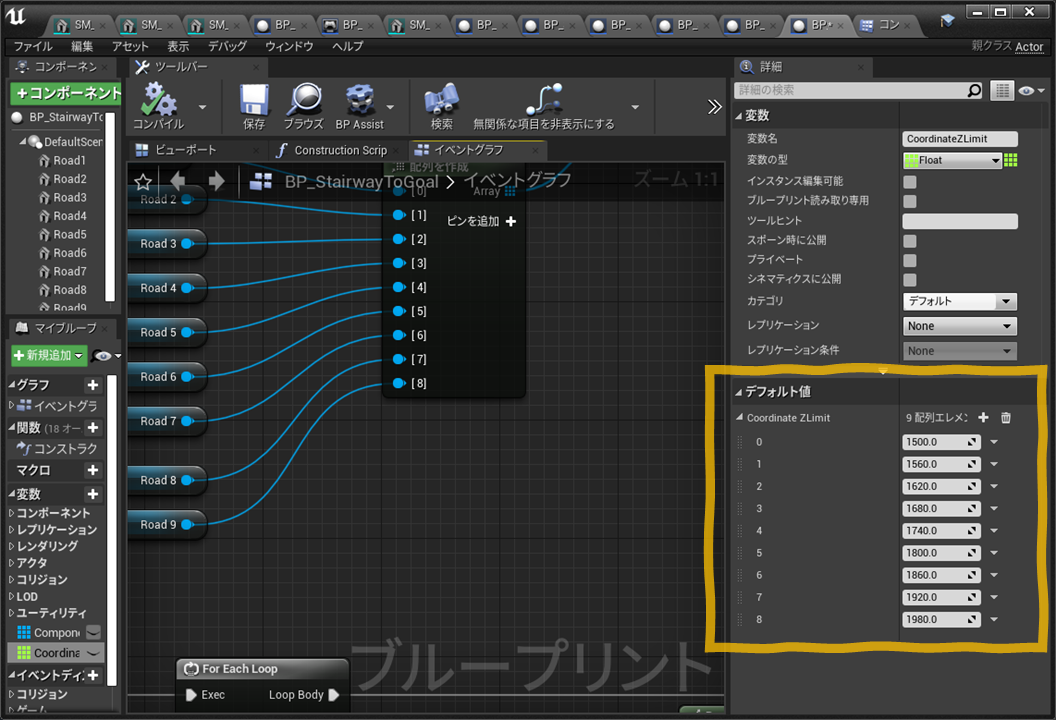Screen dimensions: 1056x720
Task: Click the parent class Actor link
Action: point(1029,46)
